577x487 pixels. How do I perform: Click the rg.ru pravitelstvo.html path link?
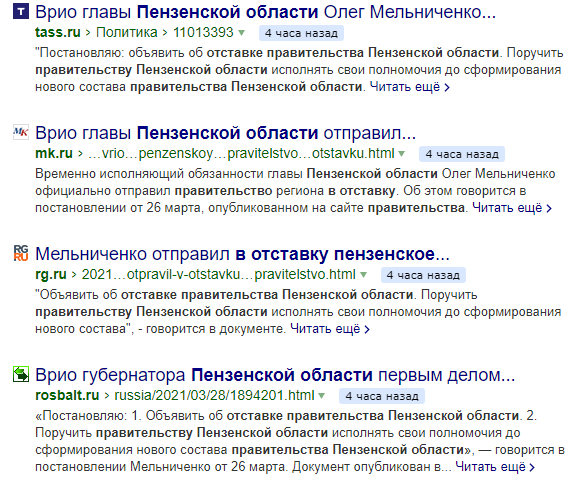pos(219,275)
